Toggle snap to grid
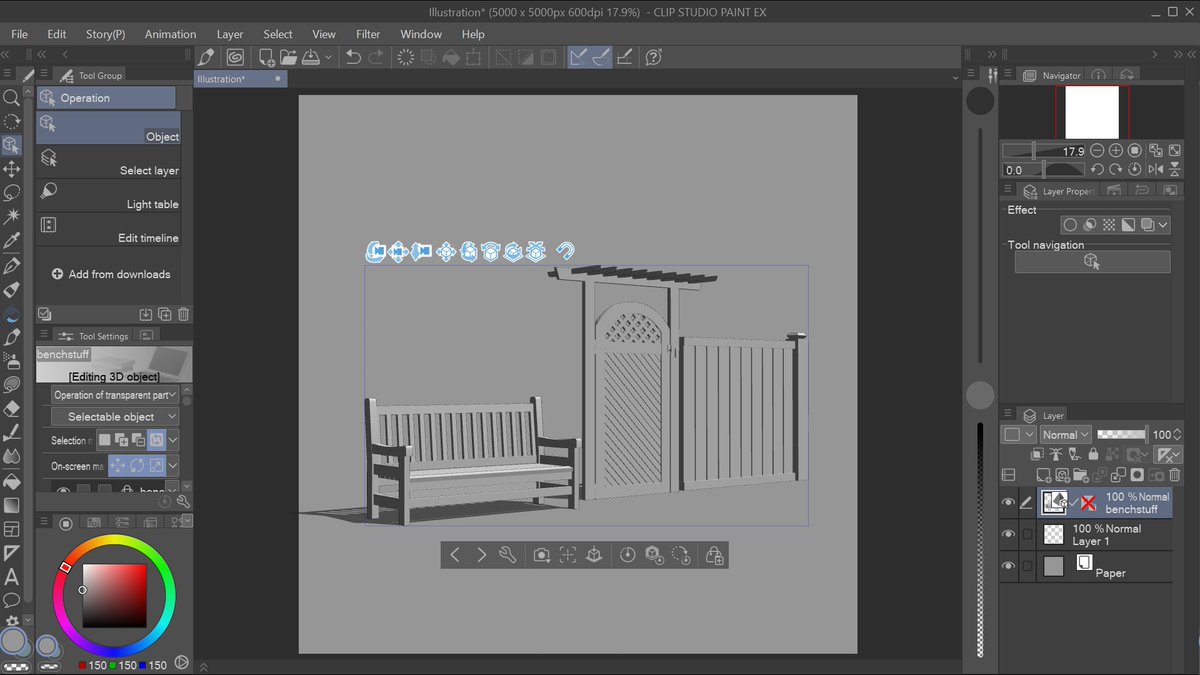This screenshot has height=675, width=1200. pyautogui.click(x=625, y=57)
